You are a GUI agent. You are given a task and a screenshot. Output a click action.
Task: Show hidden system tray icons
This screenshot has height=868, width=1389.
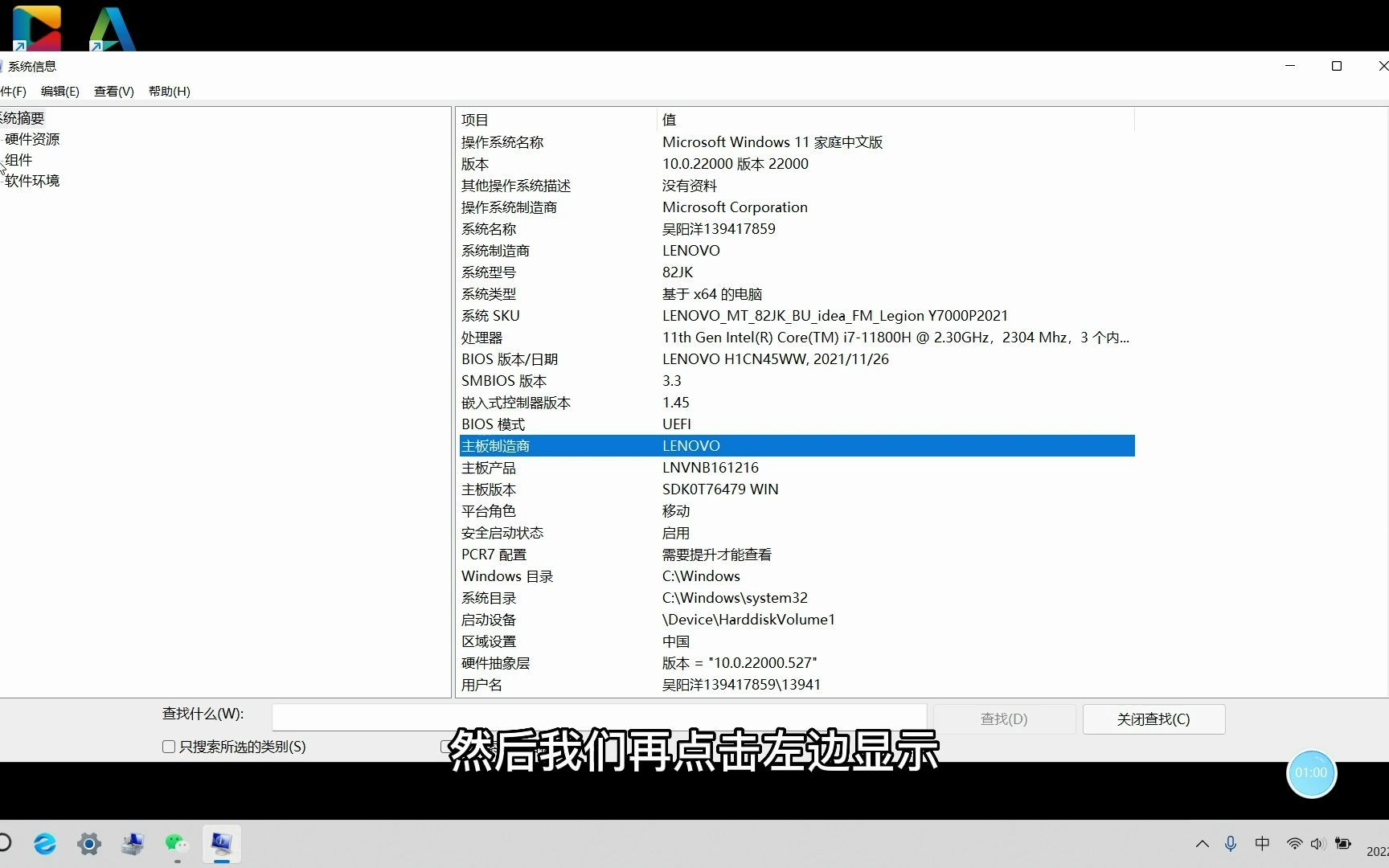[x=1203, y=844]
